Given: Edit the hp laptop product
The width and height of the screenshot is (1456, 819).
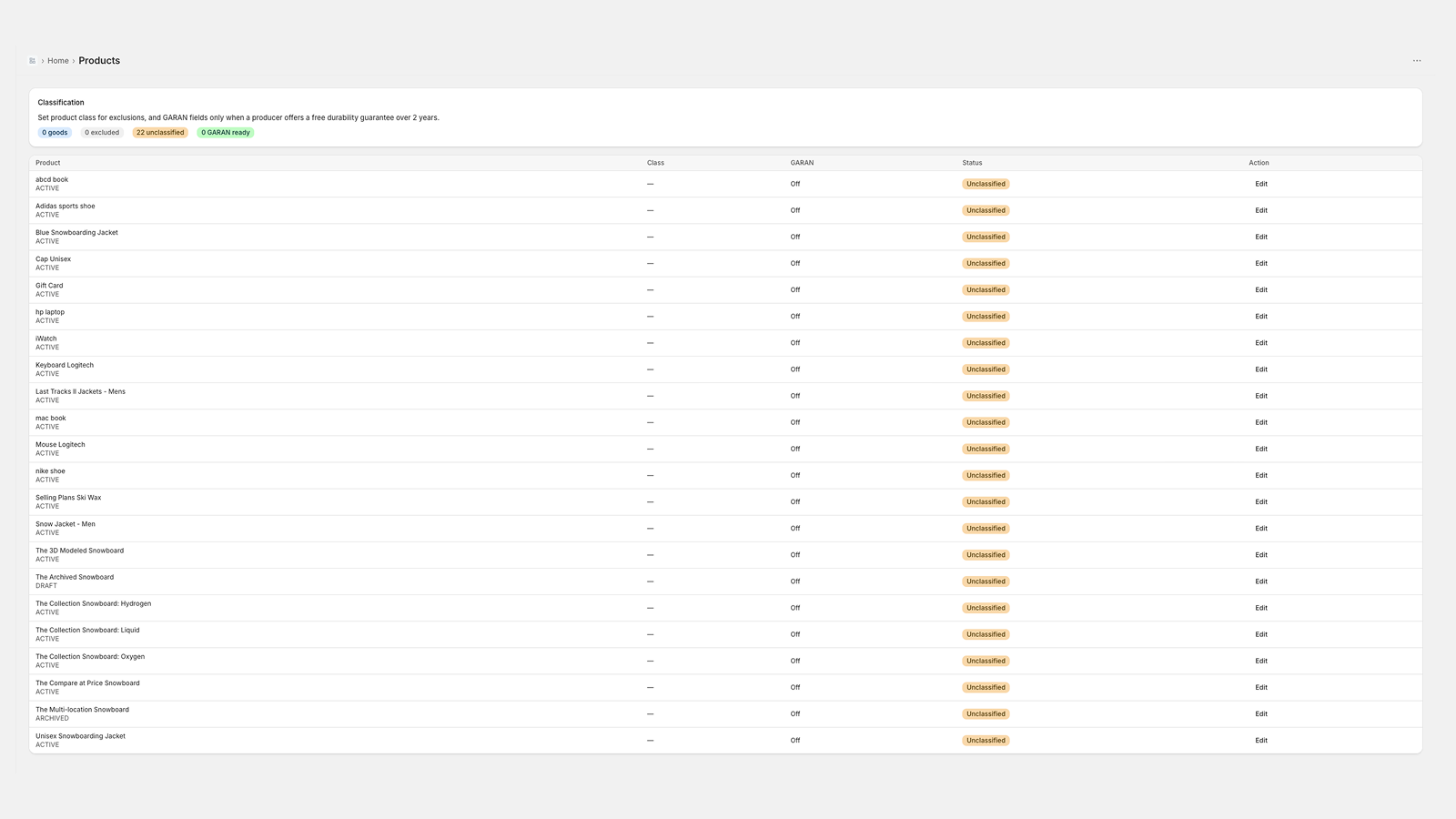Looking at the screenshot, I should (1261, 317).
